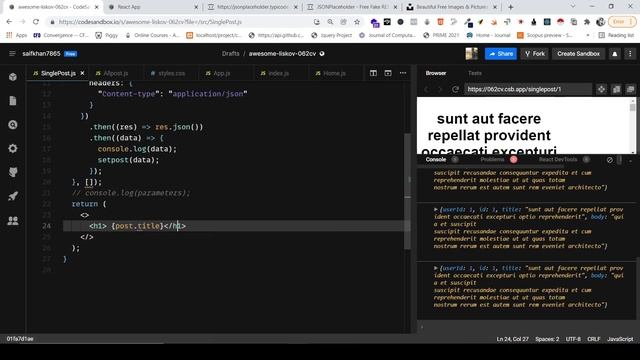Open preview in new window icon
This screenshot has width=640, height=360.
click(631, 89)
